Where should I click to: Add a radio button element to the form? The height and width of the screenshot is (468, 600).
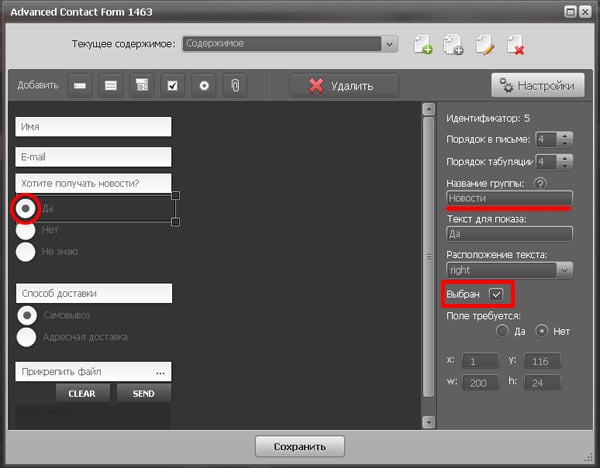[x=203, y=86]
